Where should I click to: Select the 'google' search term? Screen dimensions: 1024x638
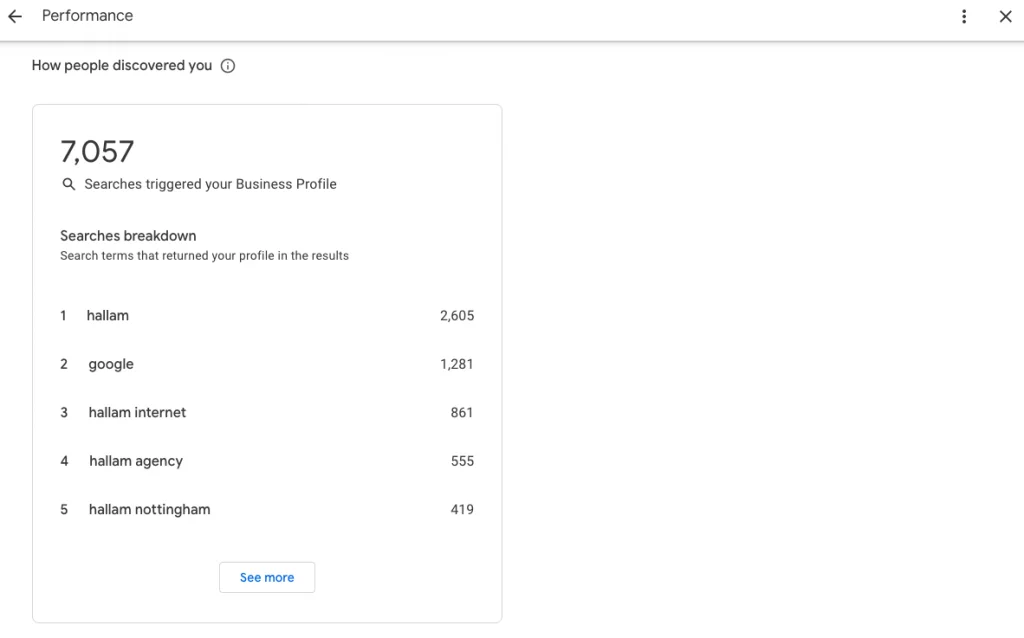(111, 364)
